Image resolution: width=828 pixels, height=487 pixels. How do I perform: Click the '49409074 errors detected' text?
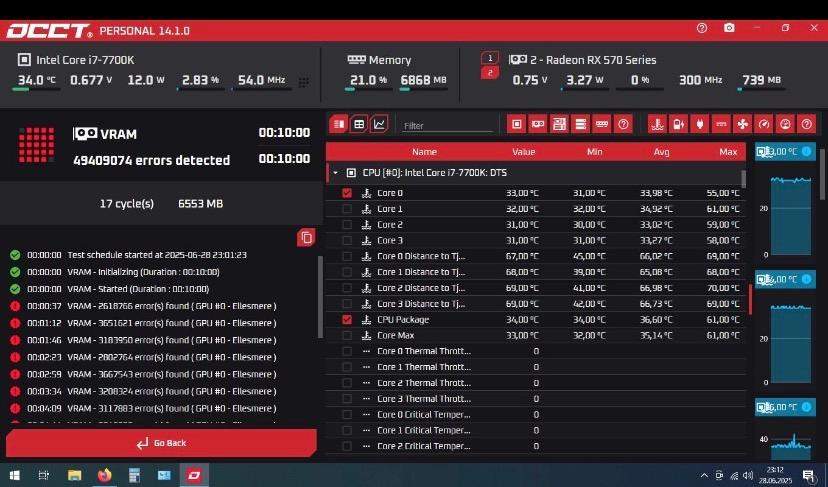pos(152,160)
